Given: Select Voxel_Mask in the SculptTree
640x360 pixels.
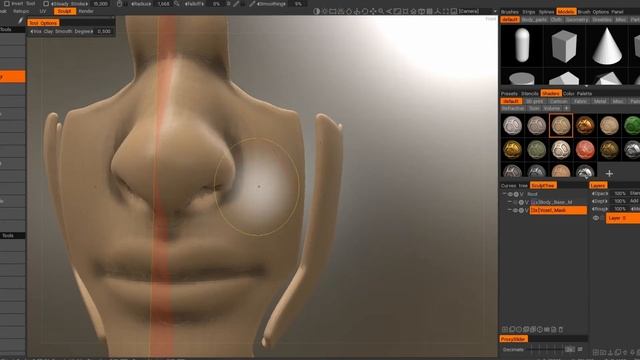Looking at the screenshot, I should coord(558,210).
